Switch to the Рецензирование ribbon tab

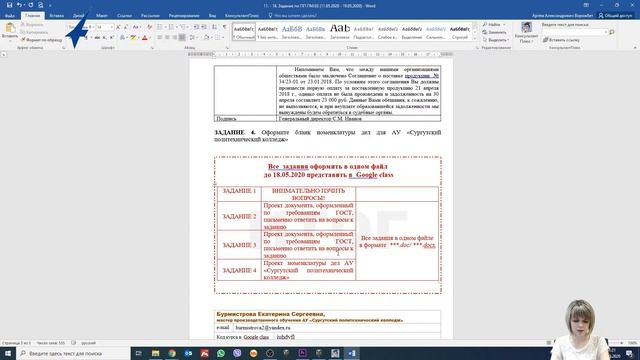(x=184, y=16)
